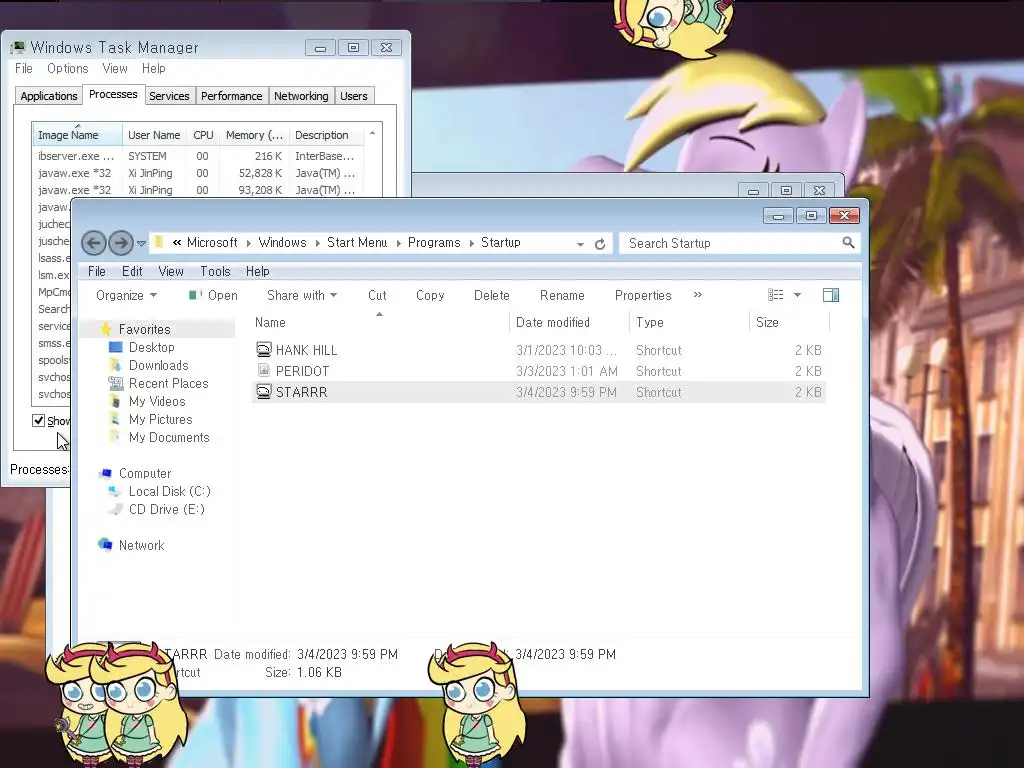
Task: Click Windows in the address breadcrumb
Action: pos(282,242)
